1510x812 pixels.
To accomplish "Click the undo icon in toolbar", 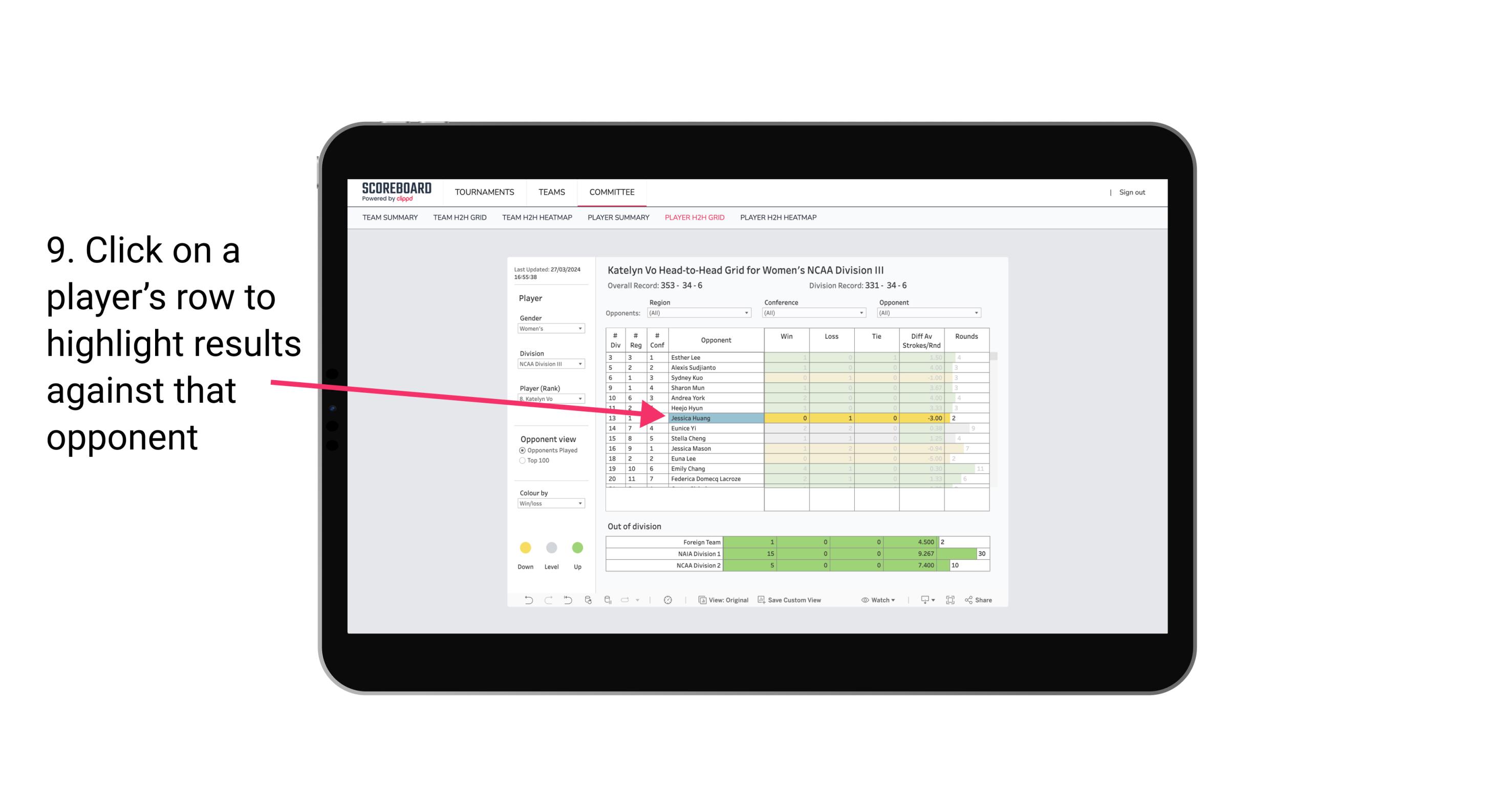I will pyautogui.click(x=525, y=601).
